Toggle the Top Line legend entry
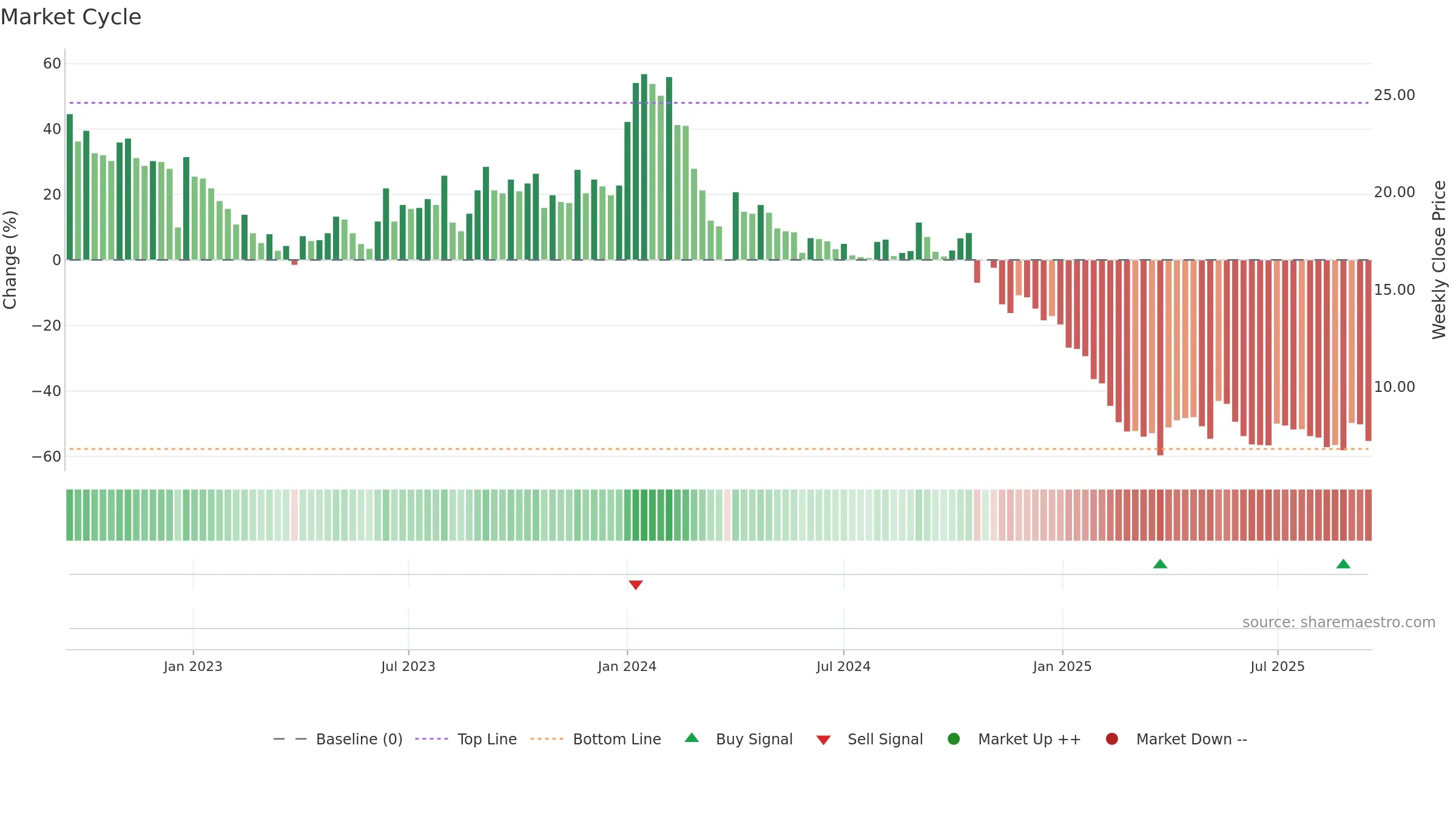 tap(466, 739)
